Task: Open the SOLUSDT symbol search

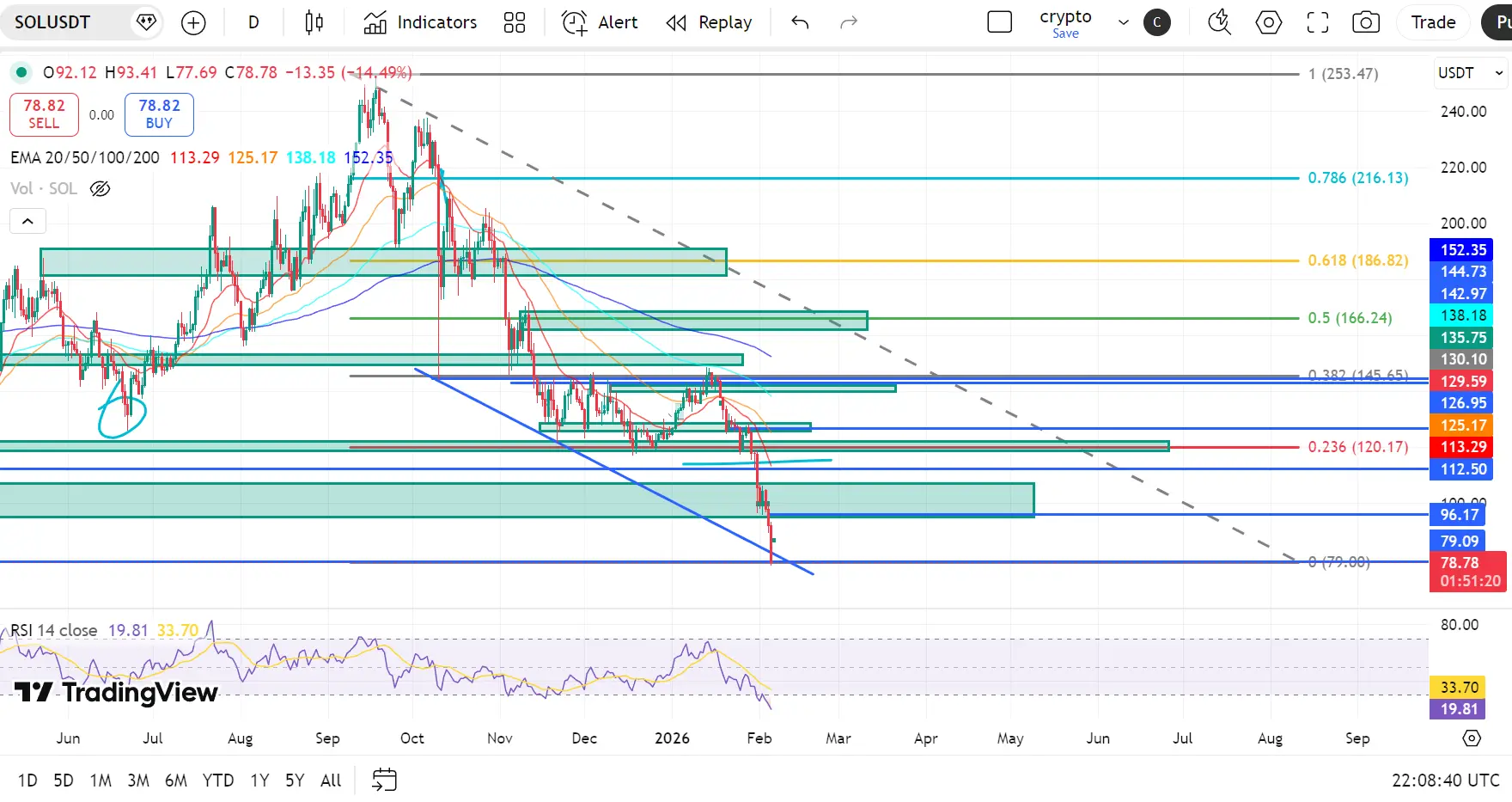Action: [x=52, y=22]
